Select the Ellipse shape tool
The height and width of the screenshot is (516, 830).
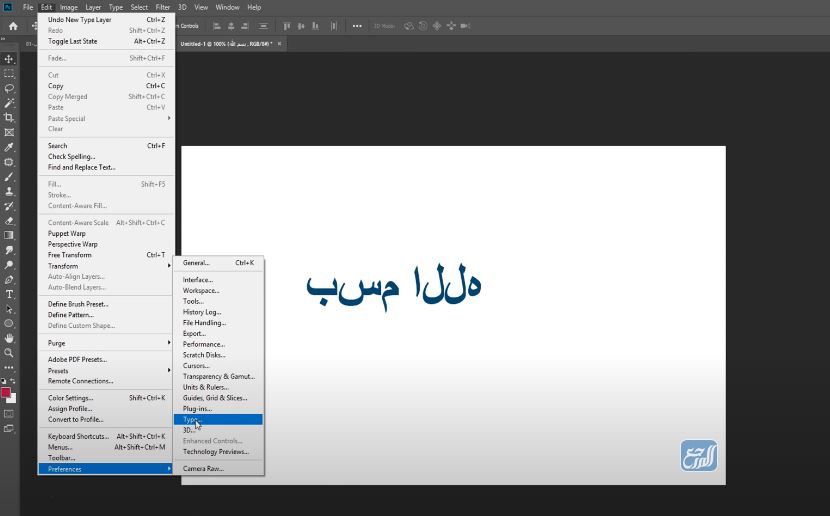coord(9,323)
